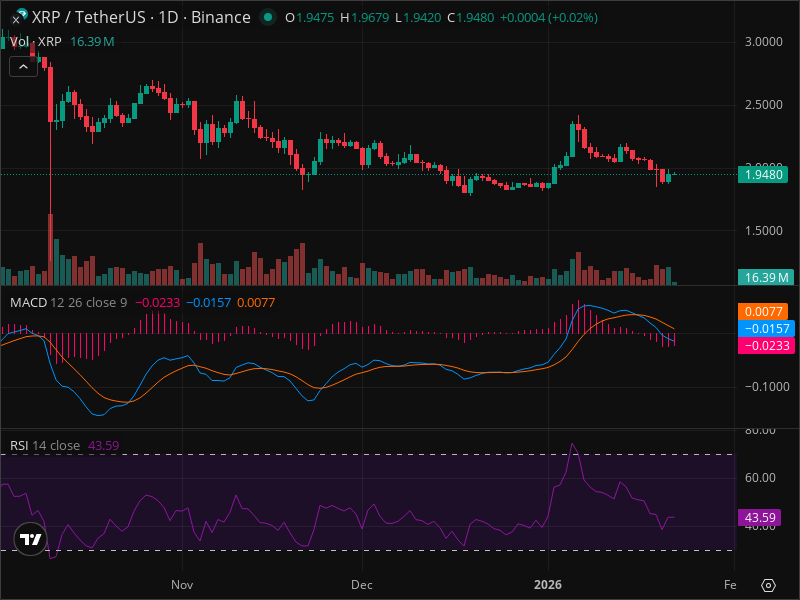This screenshot has width=800, height=600.
Task: Click the 1.5000 price scale label
Action: coord(763,231)
